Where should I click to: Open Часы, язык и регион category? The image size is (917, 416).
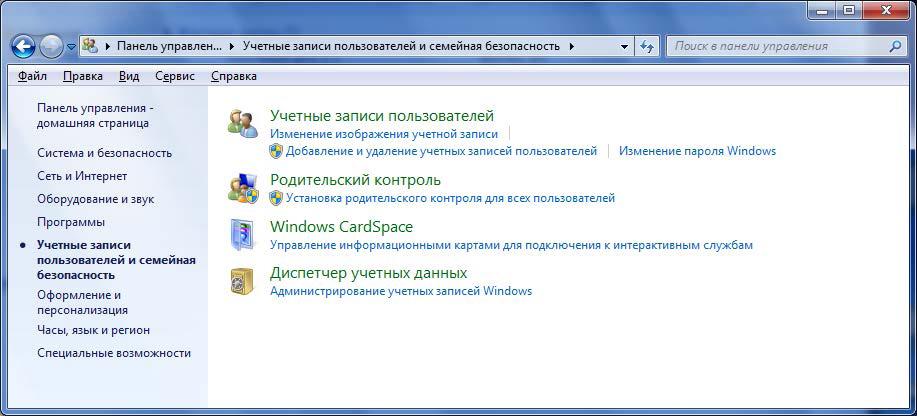[x=94, y=331]
